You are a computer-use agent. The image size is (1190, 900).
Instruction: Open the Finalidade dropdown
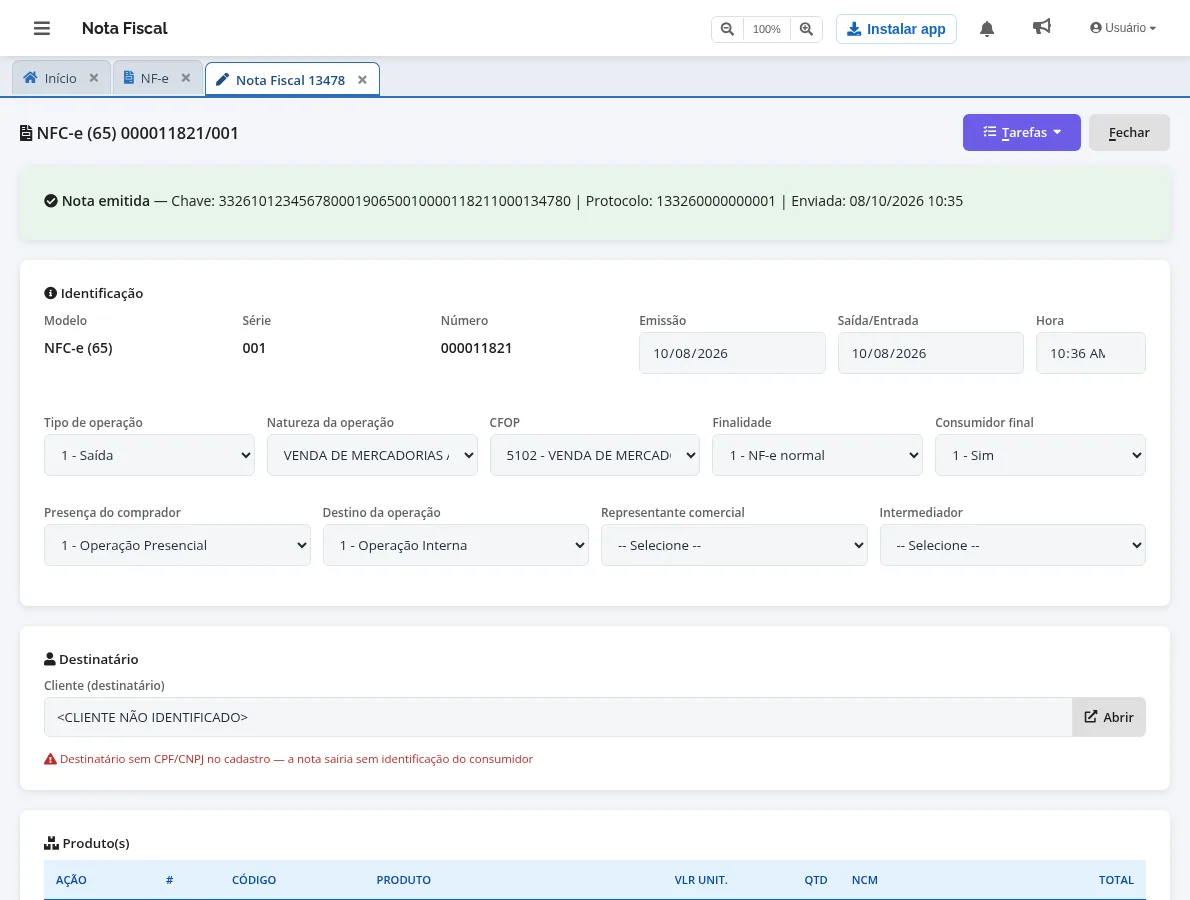[x=817, y=455]
